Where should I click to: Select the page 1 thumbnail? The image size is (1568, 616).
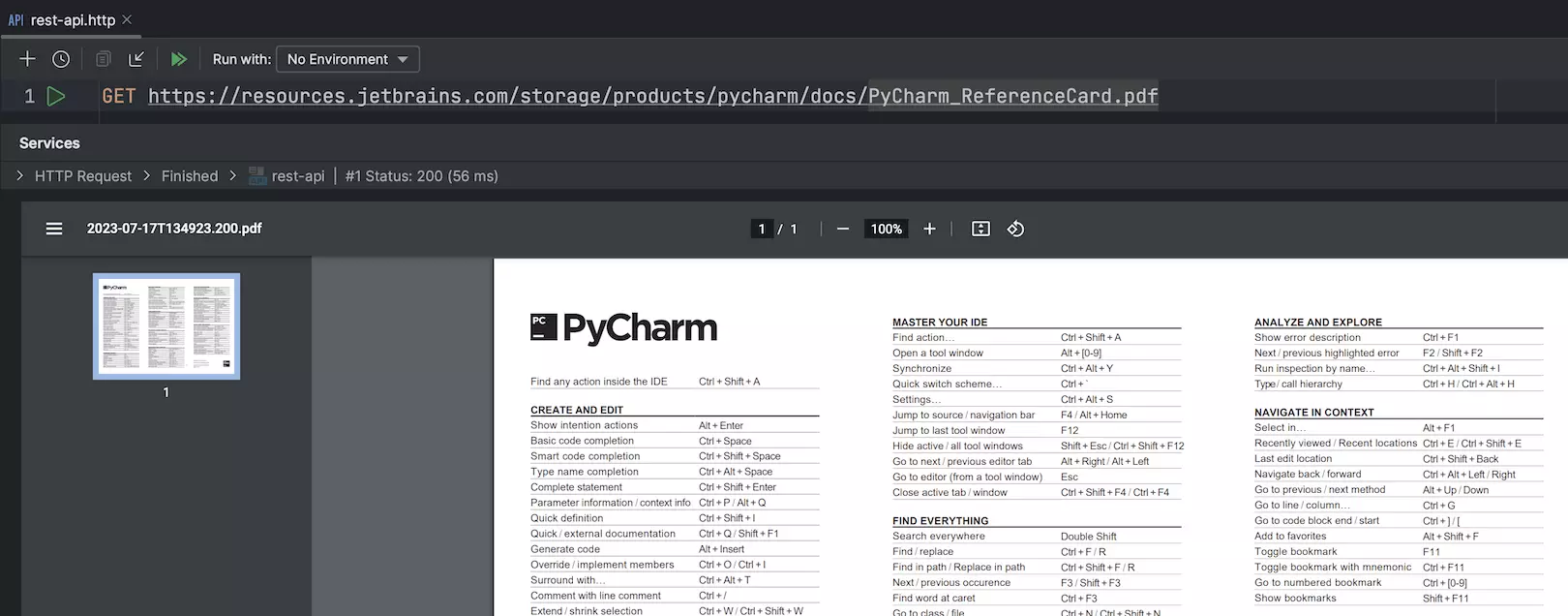tap(166, 326)
